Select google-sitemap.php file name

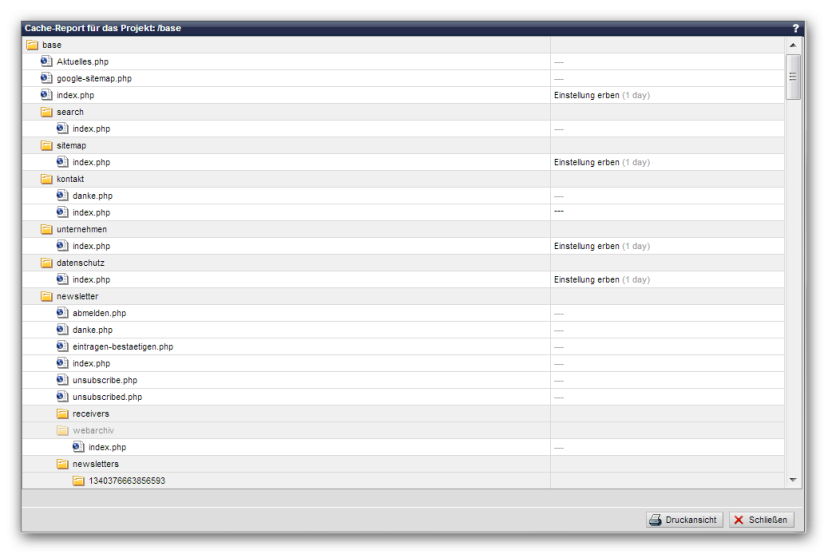click(94, 79)
